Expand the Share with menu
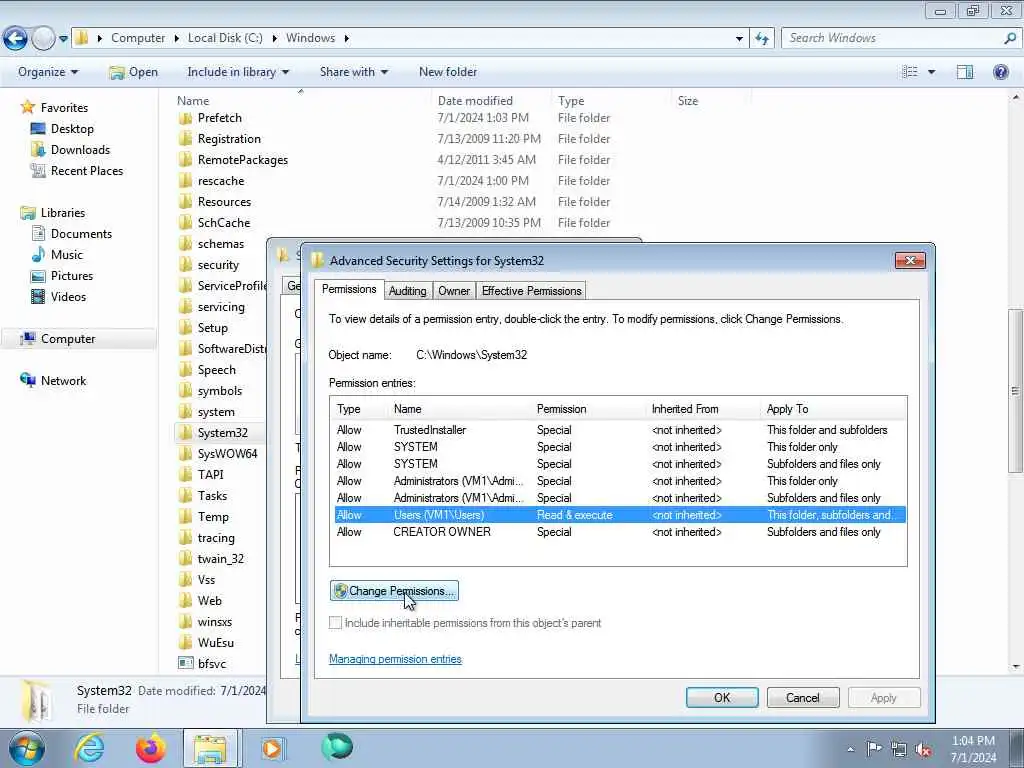The height and width of the screenshot is (768, 1024). 353,72
